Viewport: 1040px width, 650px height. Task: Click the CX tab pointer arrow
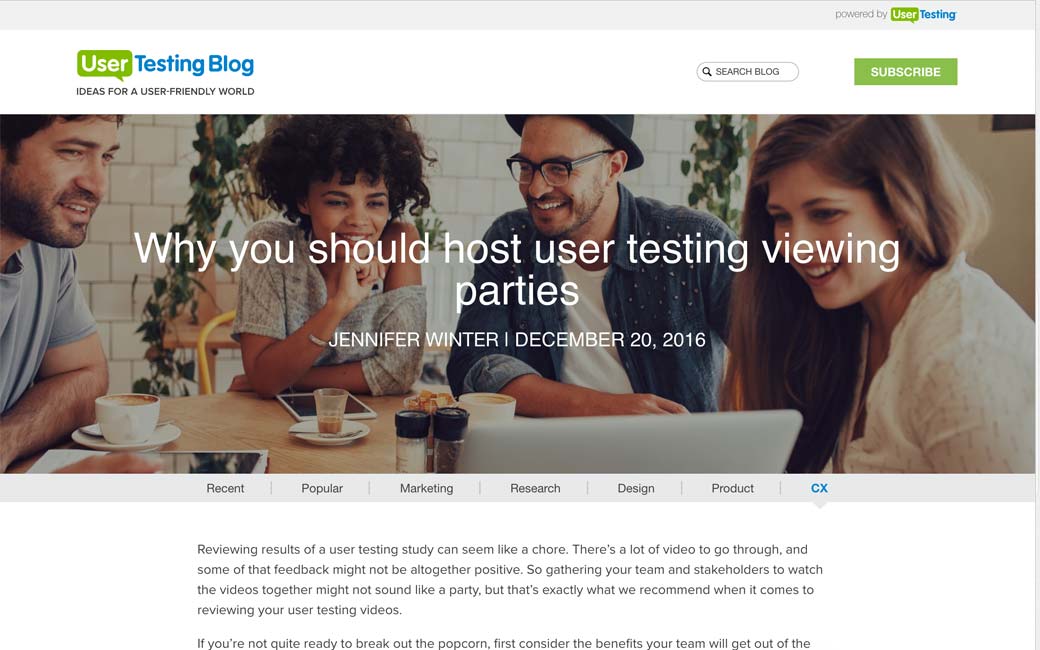click(x=820, y=505)
